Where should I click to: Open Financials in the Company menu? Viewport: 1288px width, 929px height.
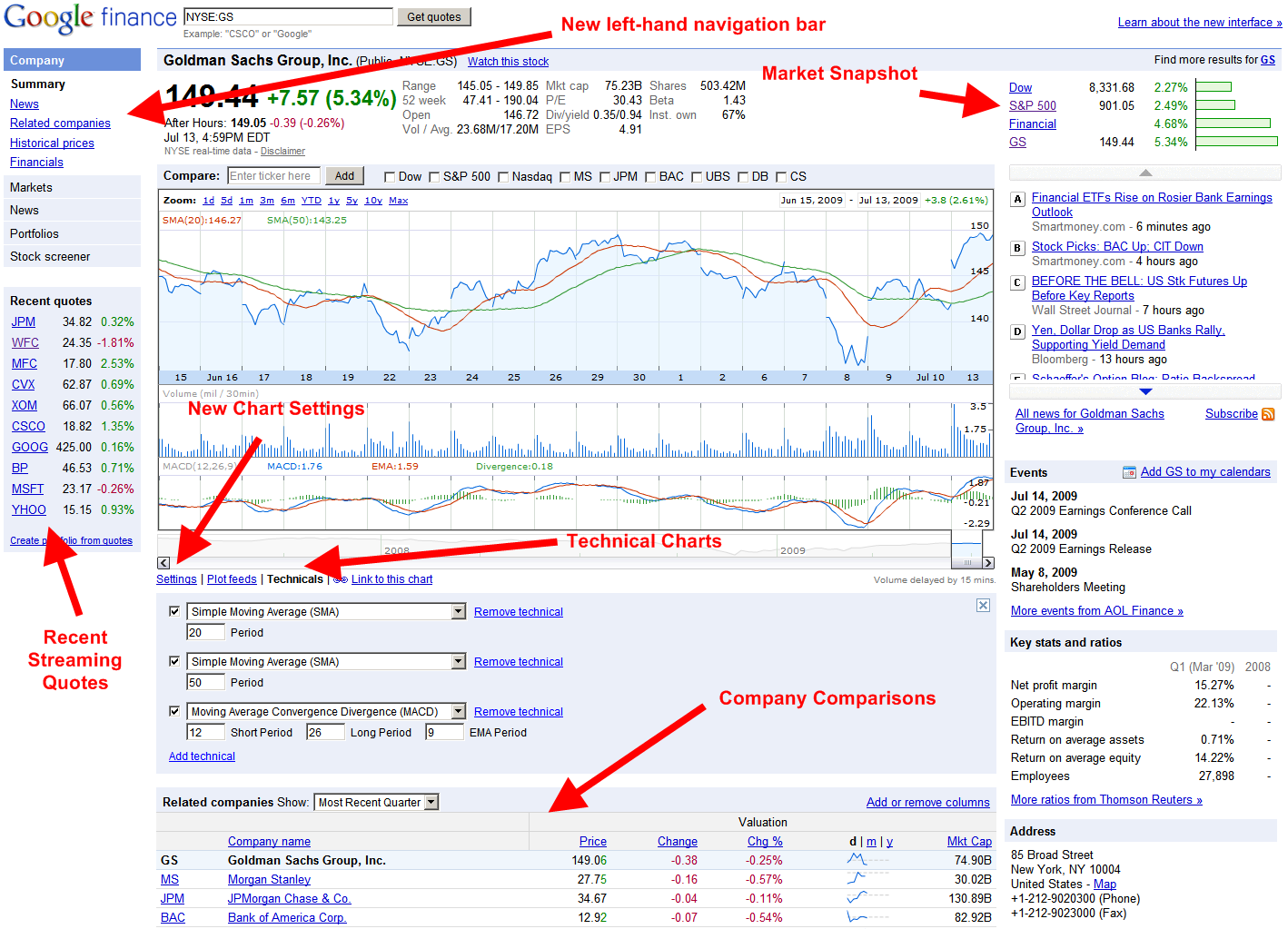coord(36,162)
